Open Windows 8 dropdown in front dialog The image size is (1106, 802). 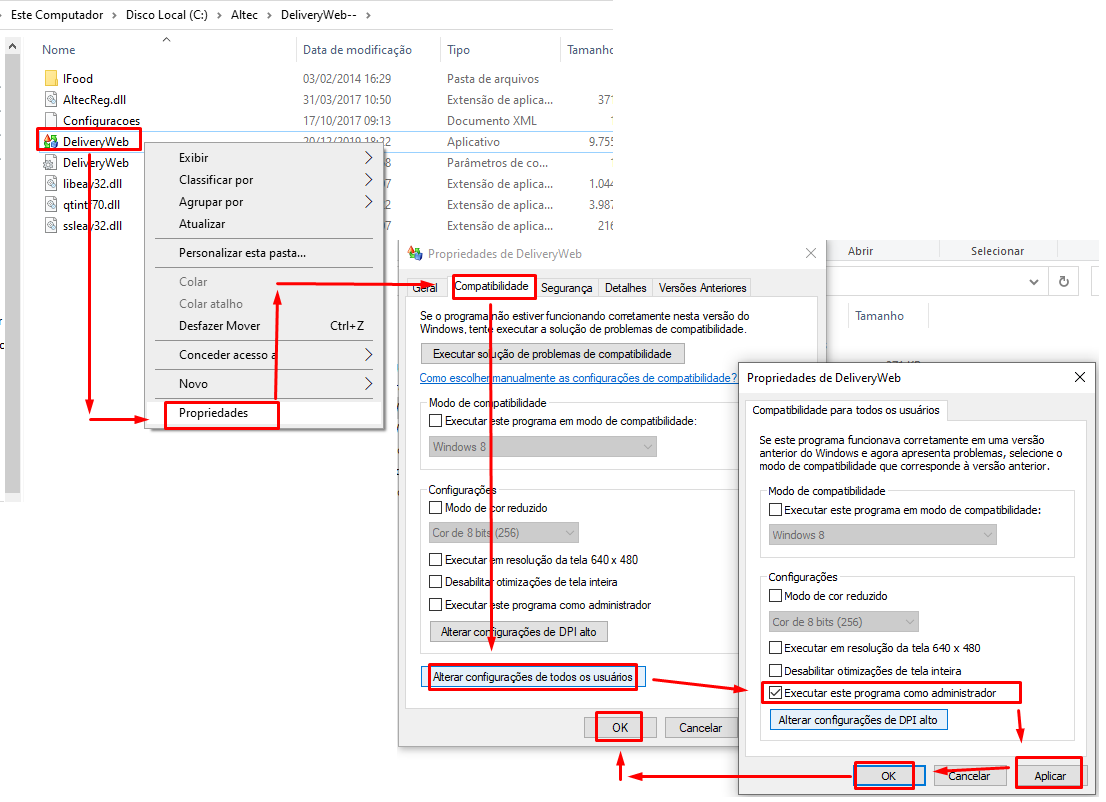point(882,535)
